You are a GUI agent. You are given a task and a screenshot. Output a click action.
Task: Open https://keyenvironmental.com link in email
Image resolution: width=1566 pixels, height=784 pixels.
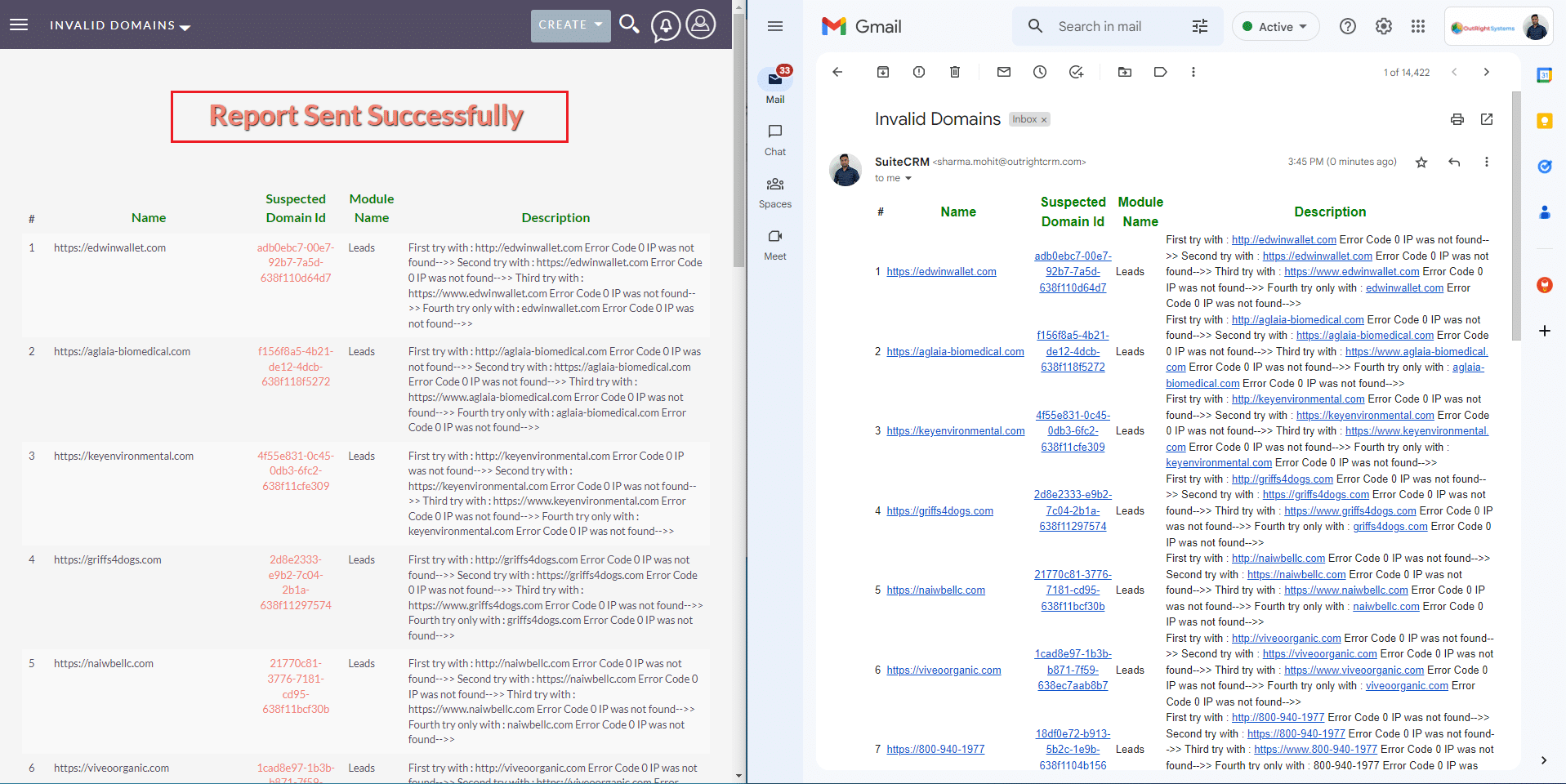click(x=955, y=431)
